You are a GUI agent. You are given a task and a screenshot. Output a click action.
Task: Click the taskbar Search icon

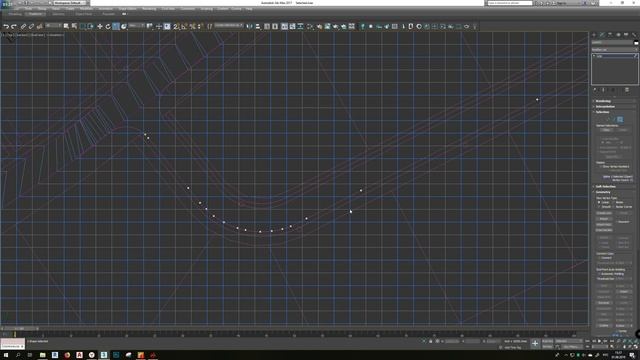click(18, 355)
